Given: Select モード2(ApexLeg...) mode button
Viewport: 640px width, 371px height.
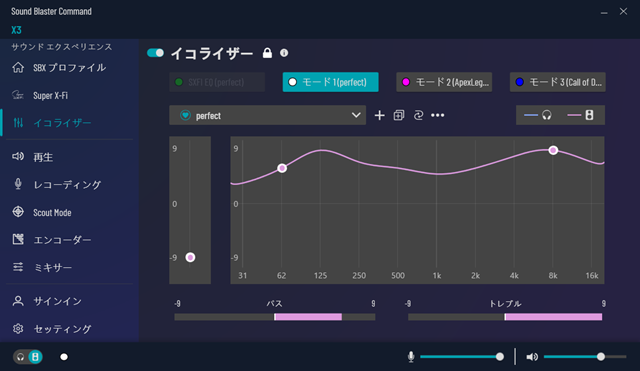Looking at the screenshot, I should pos(444,82).
